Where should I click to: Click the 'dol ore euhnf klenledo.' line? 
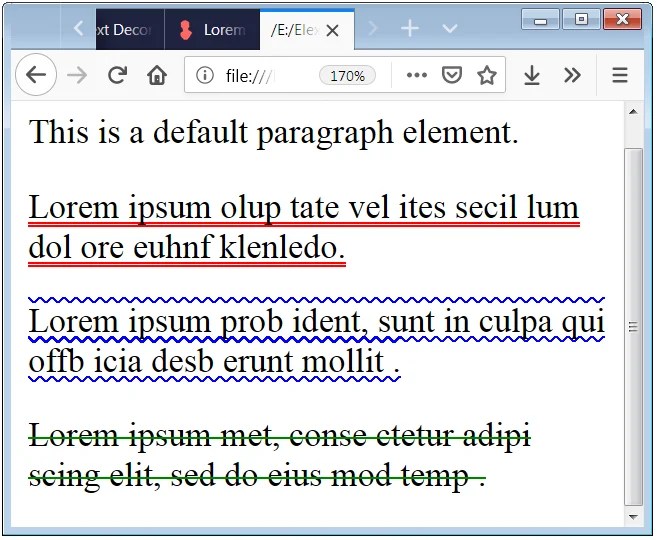click(x=187, y=248)
